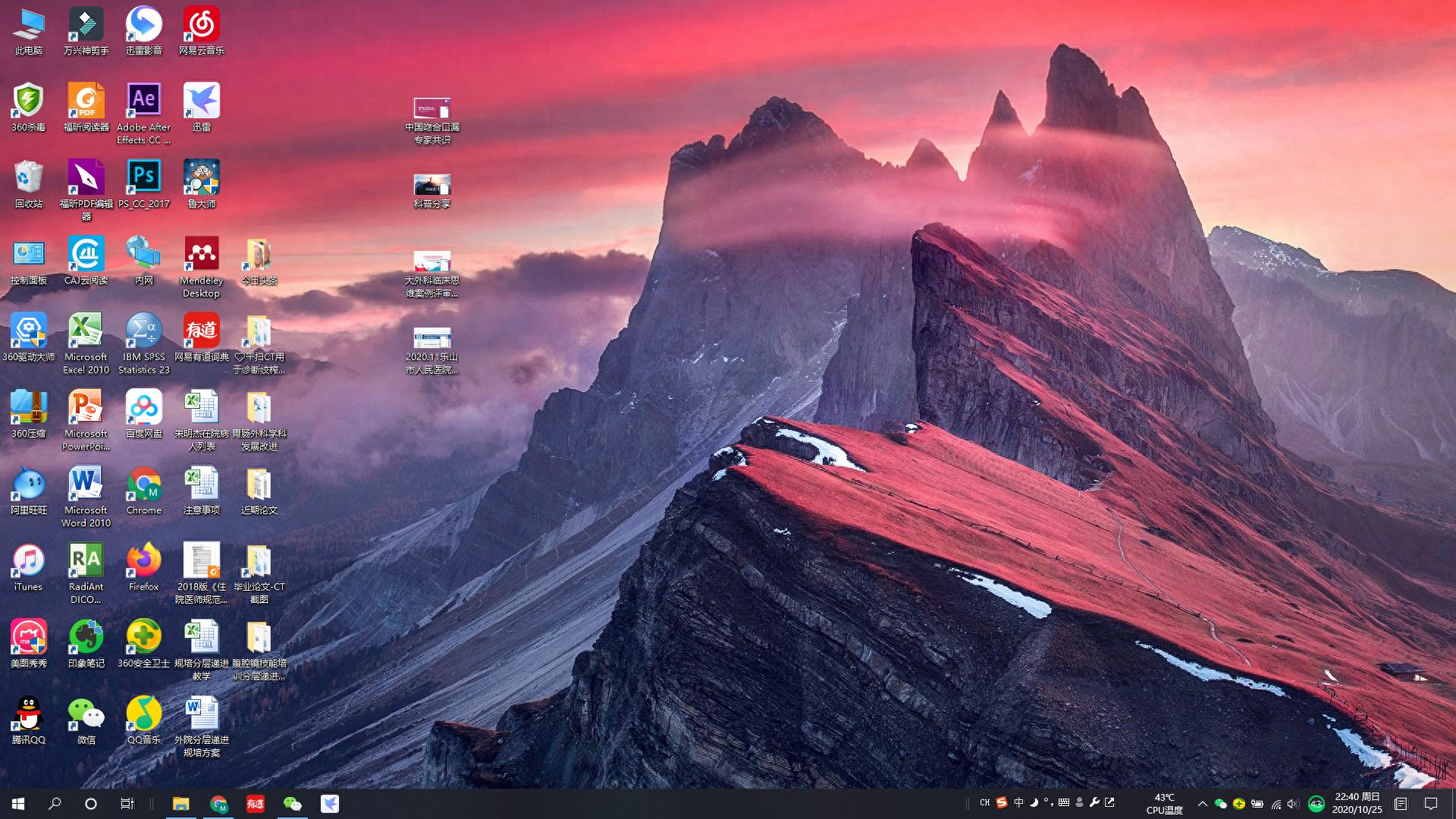
Task: Open the taskbar clock and date
Action: click(1357, 803)
